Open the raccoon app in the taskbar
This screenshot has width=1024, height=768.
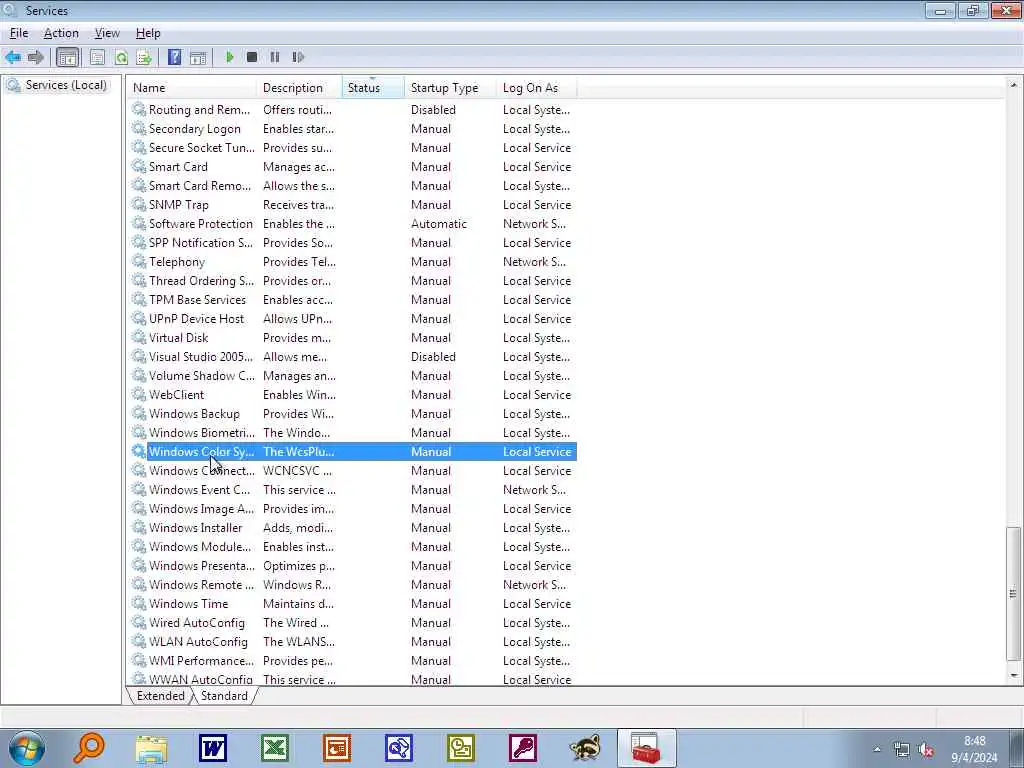(x=585, y=748)
